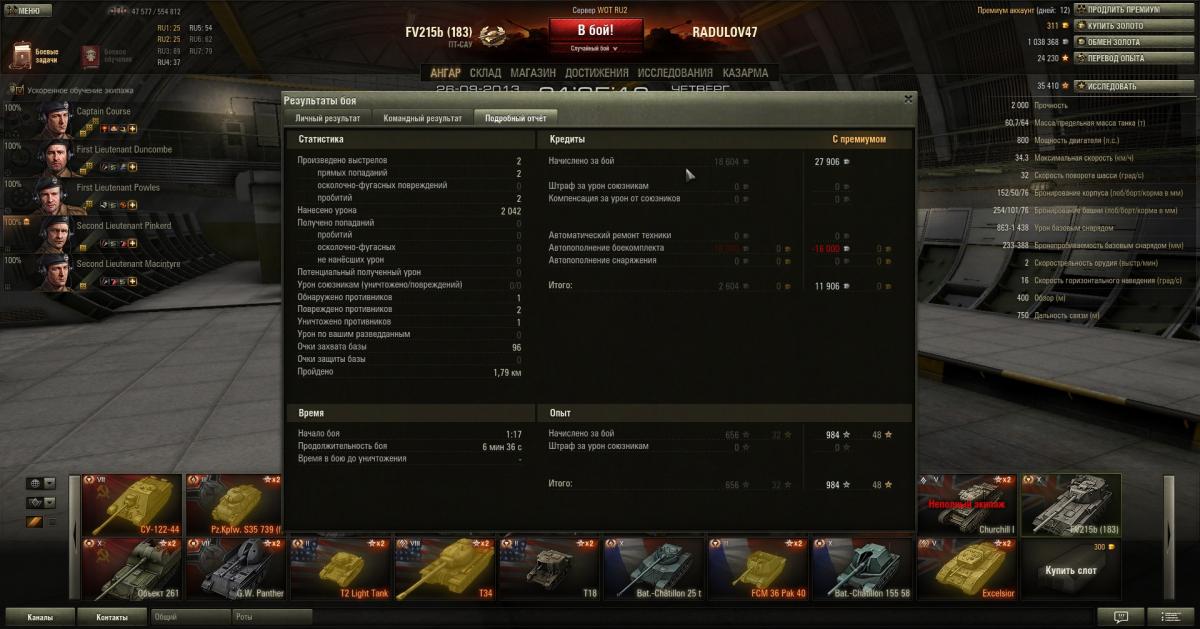Click Captain Course crew portrait
The height and width of the screenshot is (629, 1200).
click(53, 119)
